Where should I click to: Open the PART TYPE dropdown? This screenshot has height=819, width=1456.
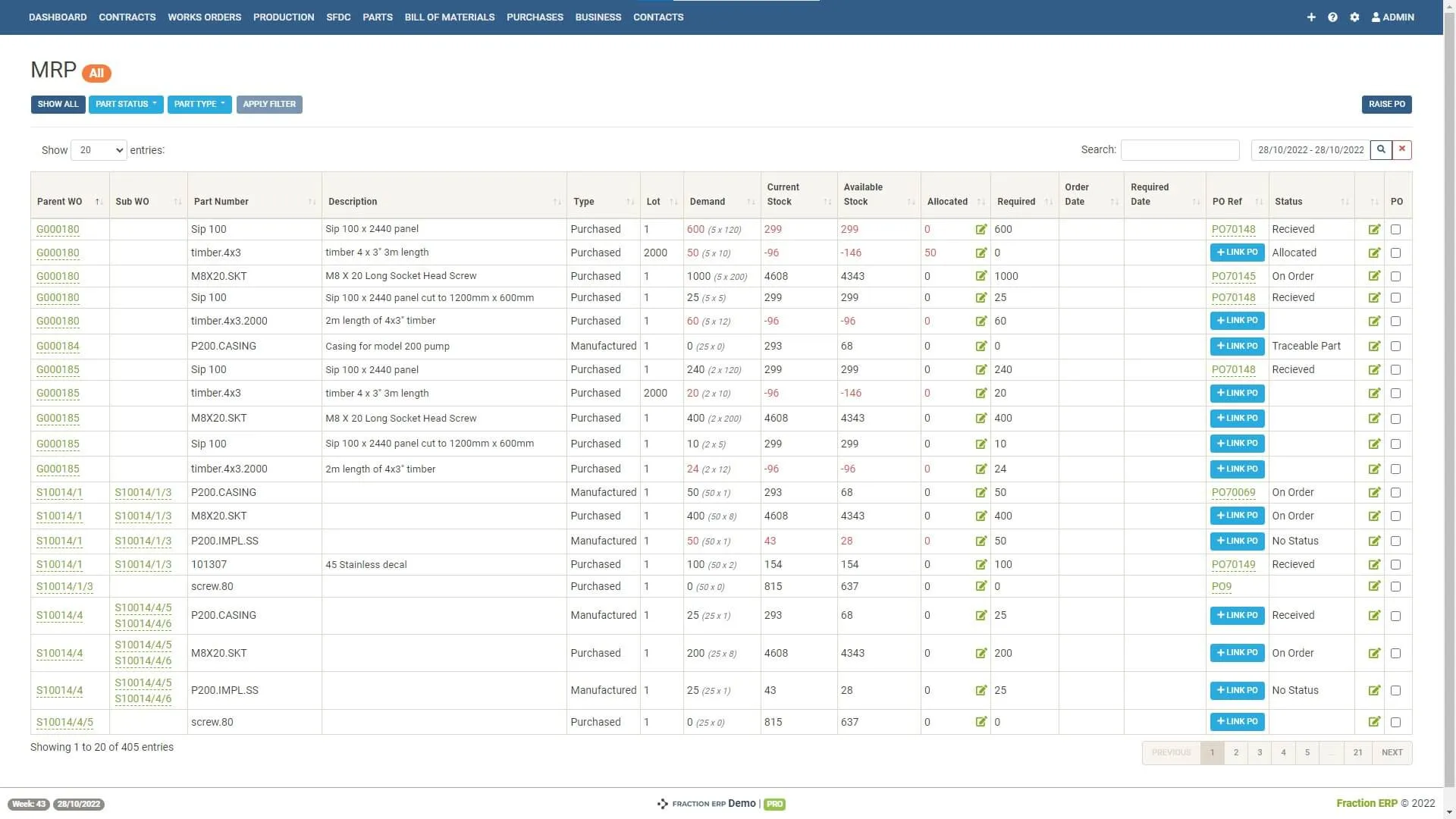tap(199, 104)
